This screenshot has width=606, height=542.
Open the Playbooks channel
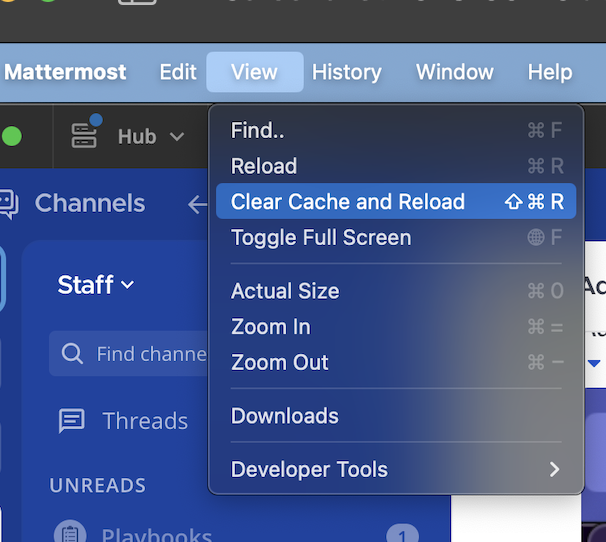pyautogui.click(x=157, y=534)
